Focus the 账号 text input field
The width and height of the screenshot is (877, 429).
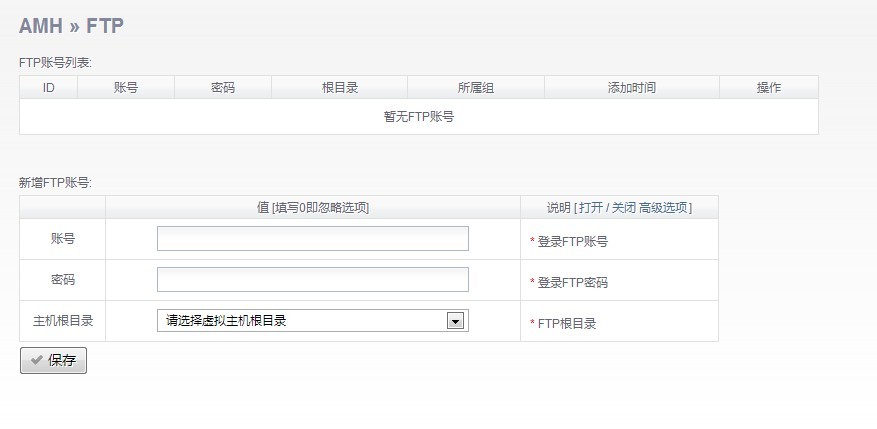[312, 239]
